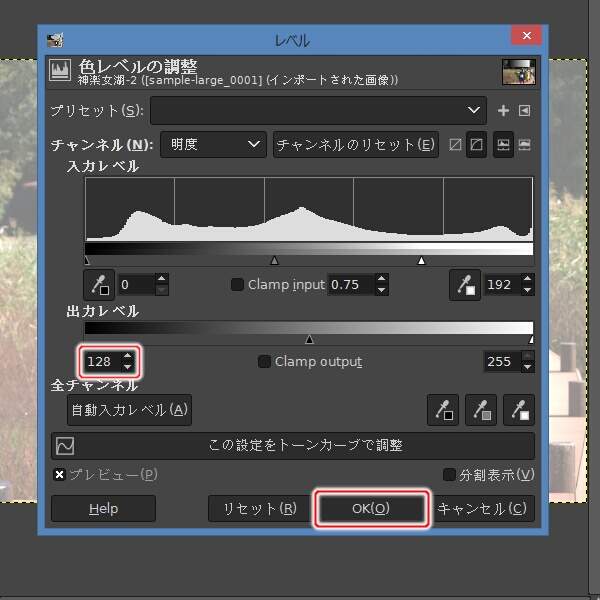Increase low output 128 with up arrow
Screen dimensions: 600x600
point(127,356)
